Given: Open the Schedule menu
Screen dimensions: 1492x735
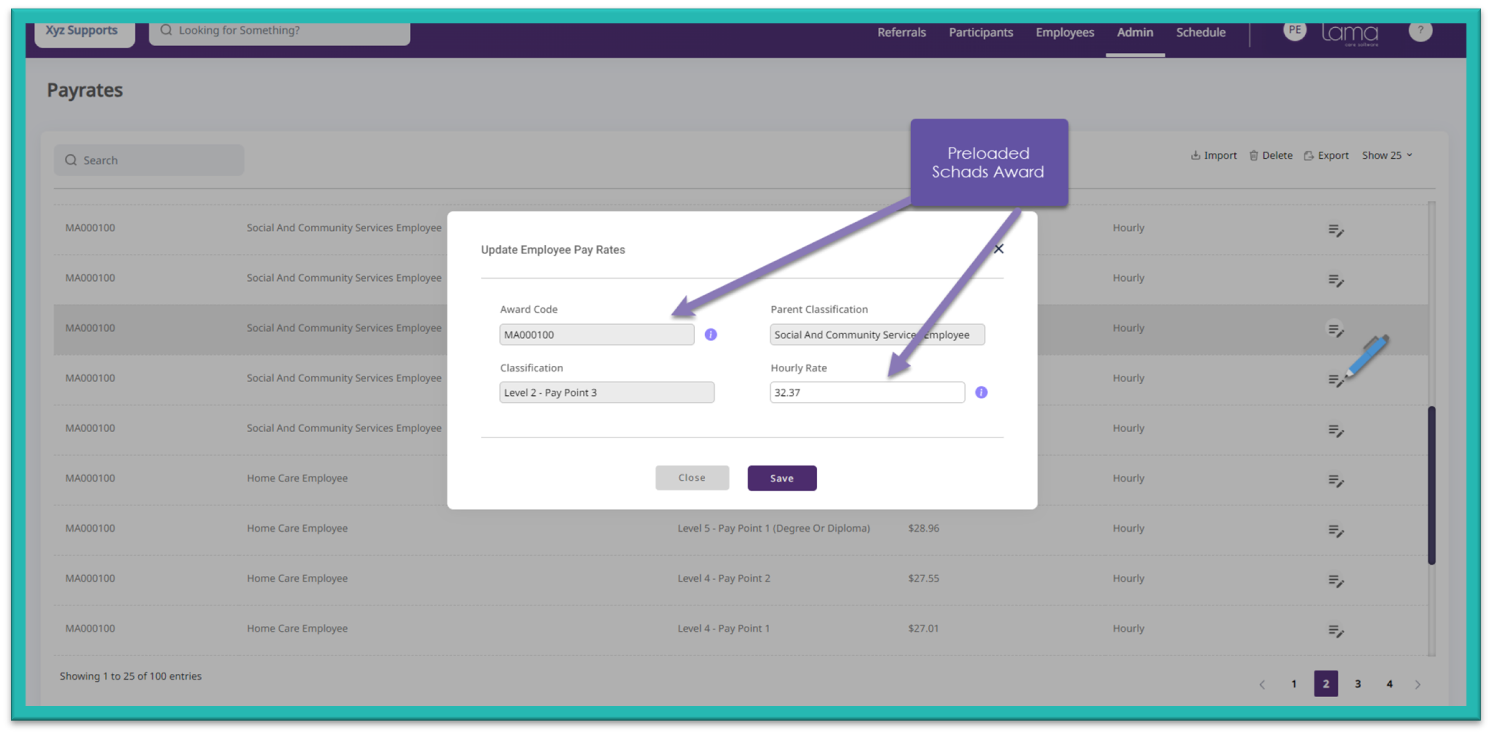Looking at the screenshot, I should (x=1200, y=33).
